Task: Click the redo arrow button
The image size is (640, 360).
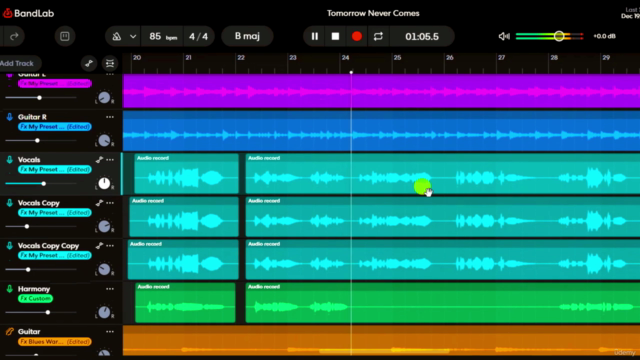Action: (14, 36)
